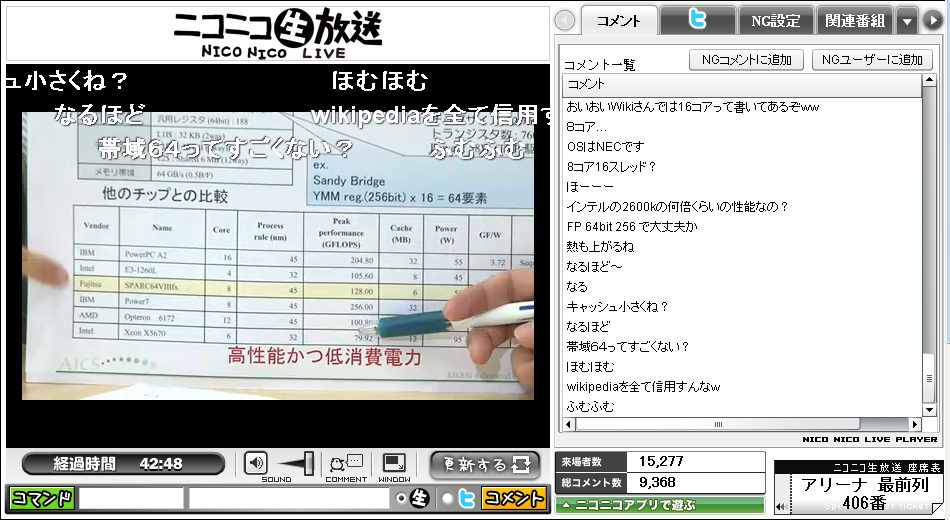Click the 更新する refresh button

click(x=485, y=465)
